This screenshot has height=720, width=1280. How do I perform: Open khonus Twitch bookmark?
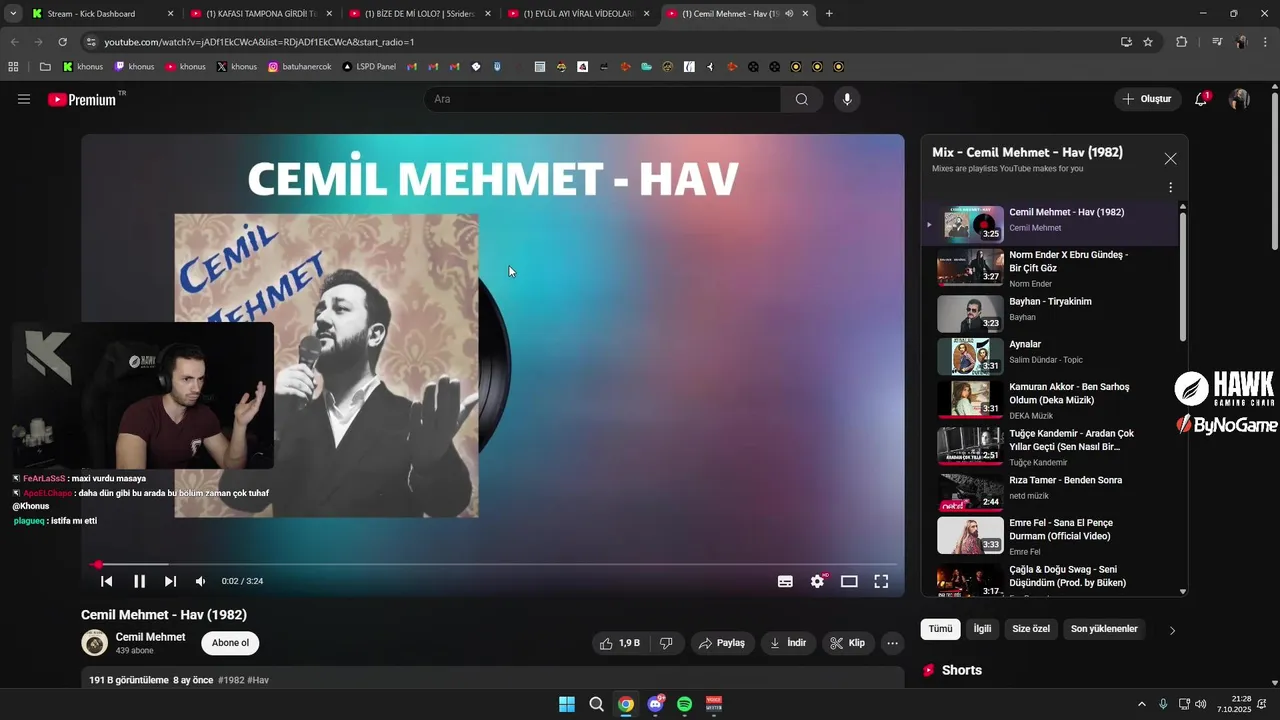[134, 67]
